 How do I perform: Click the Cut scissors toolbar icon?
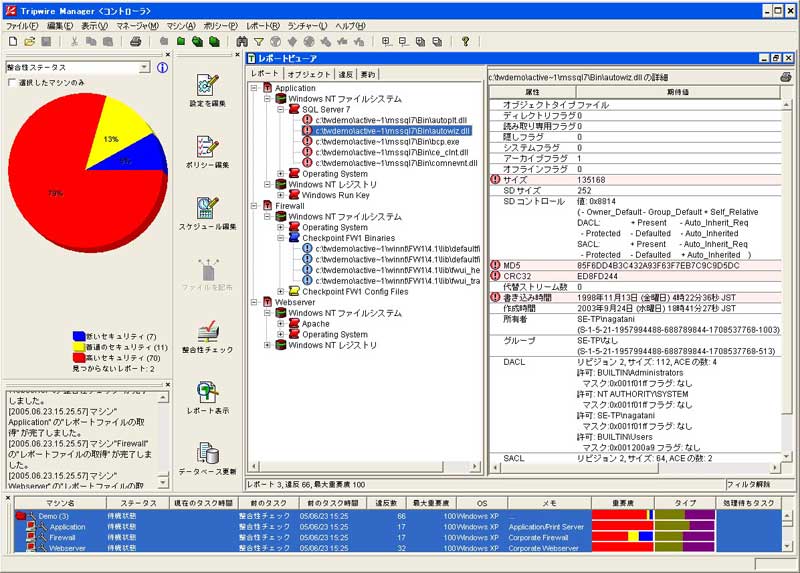(74, 41)
